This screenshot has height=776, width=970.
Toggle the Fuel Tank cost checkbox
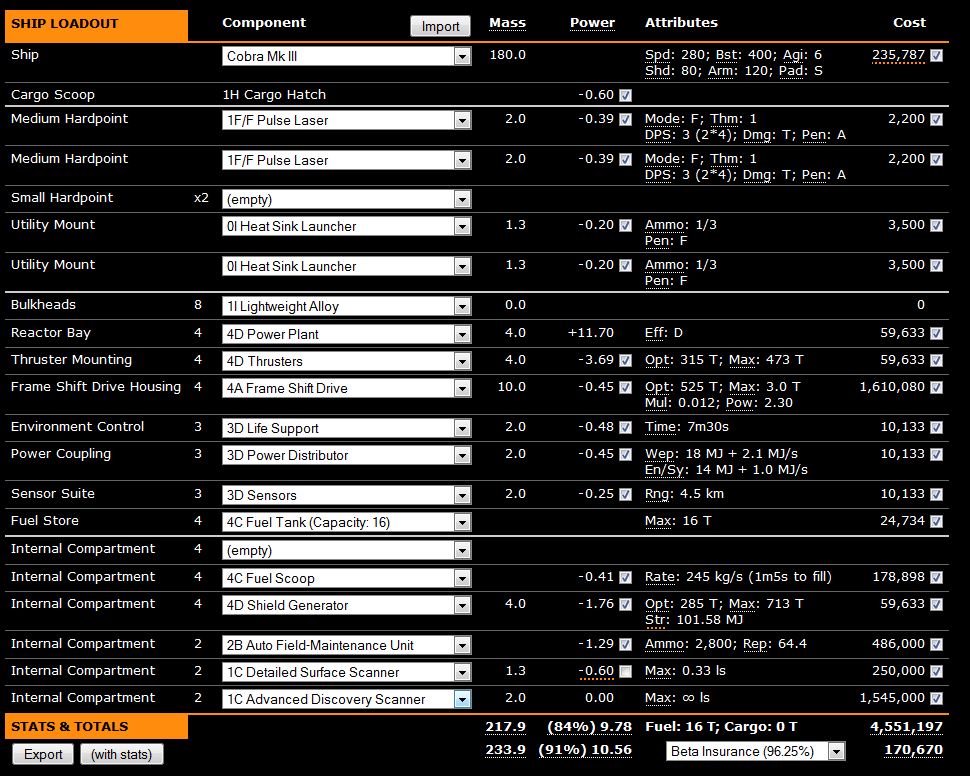(937, 522)
